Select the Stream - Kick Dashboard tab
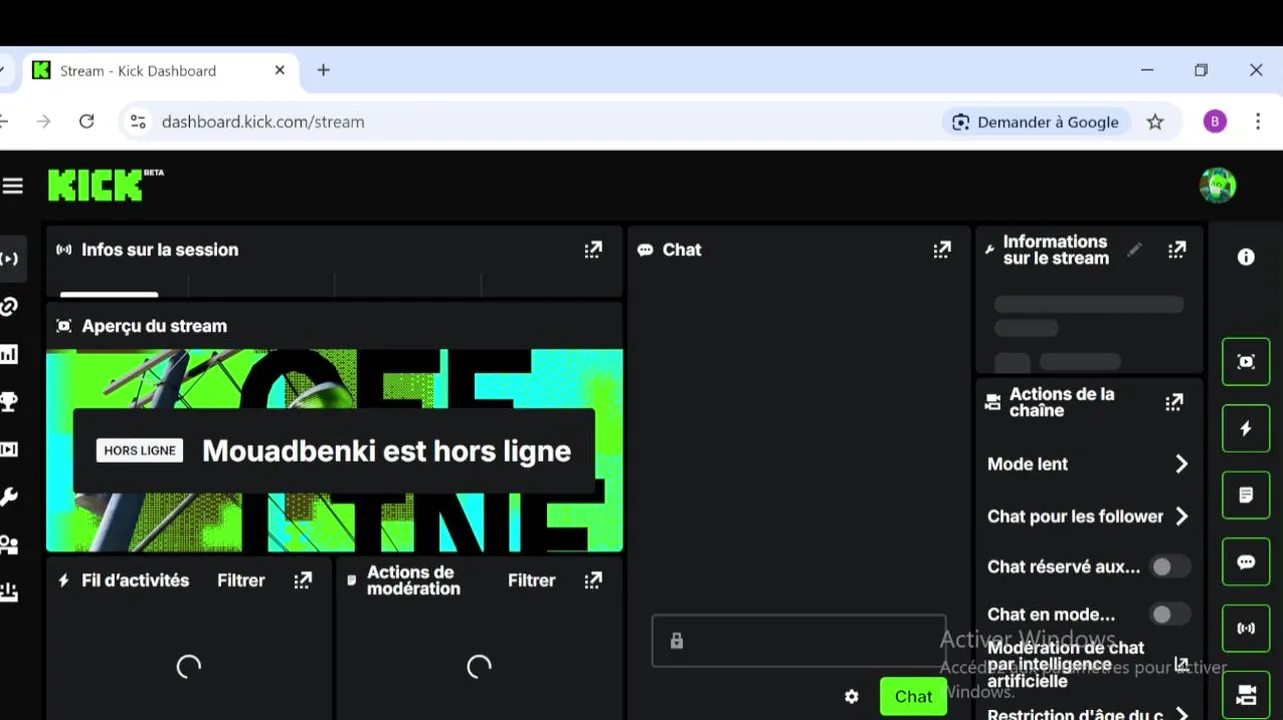Viewport: 1283px width, 720px height. click(159, 71)
